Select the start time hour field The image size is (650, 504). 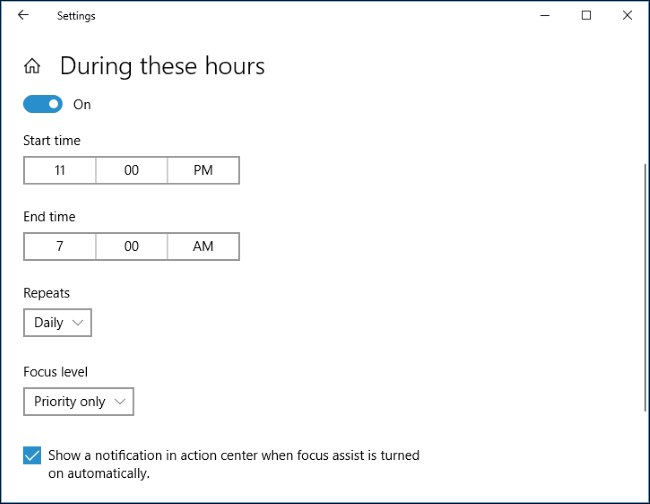coord(60,171)
